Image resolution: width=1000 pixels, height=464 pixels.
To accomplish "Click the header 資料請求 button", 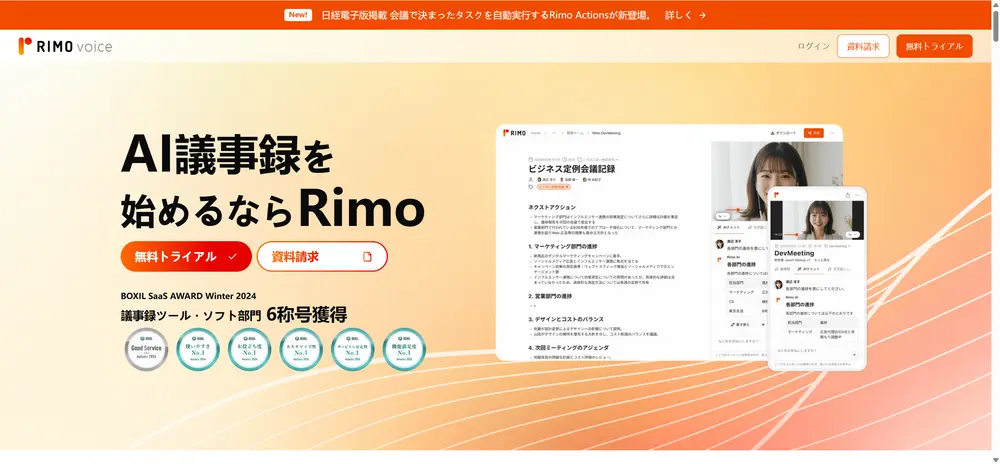I will pos(863,46).
